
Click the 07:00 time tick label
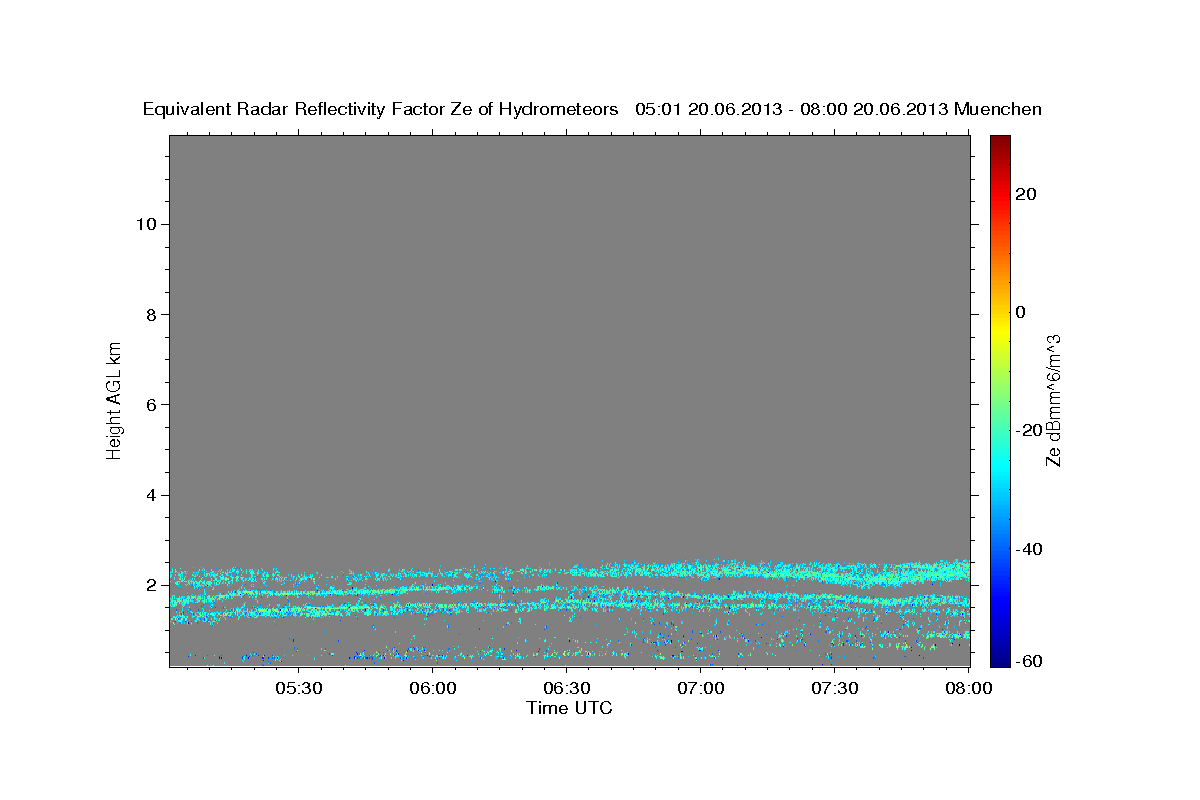pyautogui.click(x=702, y=688)
